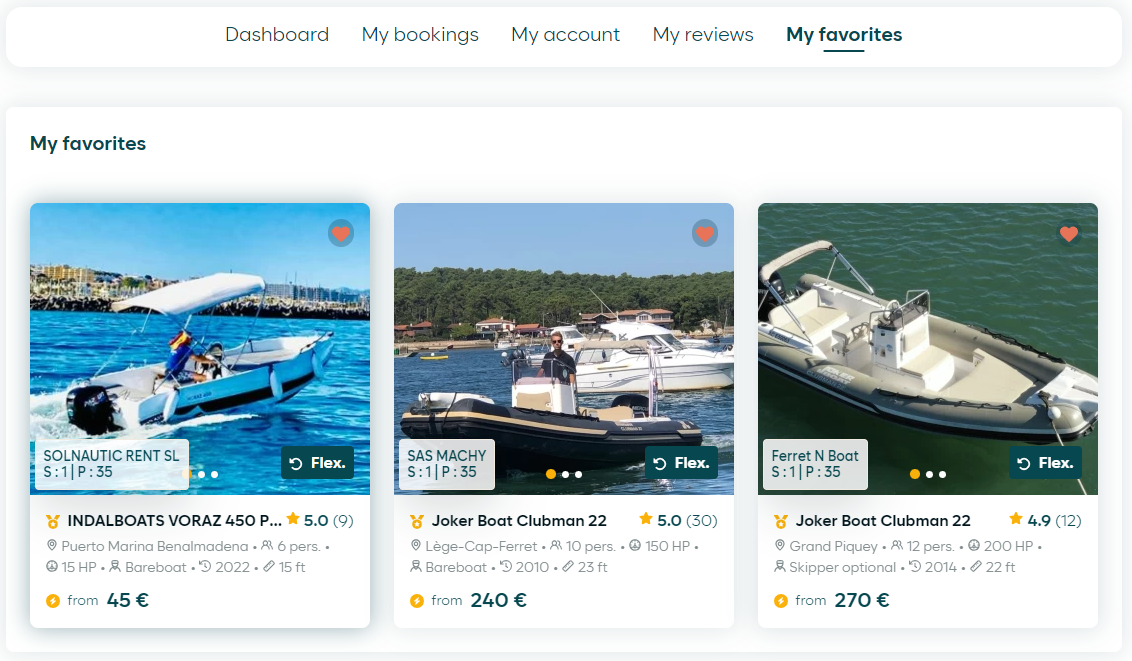1132x661 pixels.
Task: Click Flex. badge on SAS MACHY card
Action: 682,463
